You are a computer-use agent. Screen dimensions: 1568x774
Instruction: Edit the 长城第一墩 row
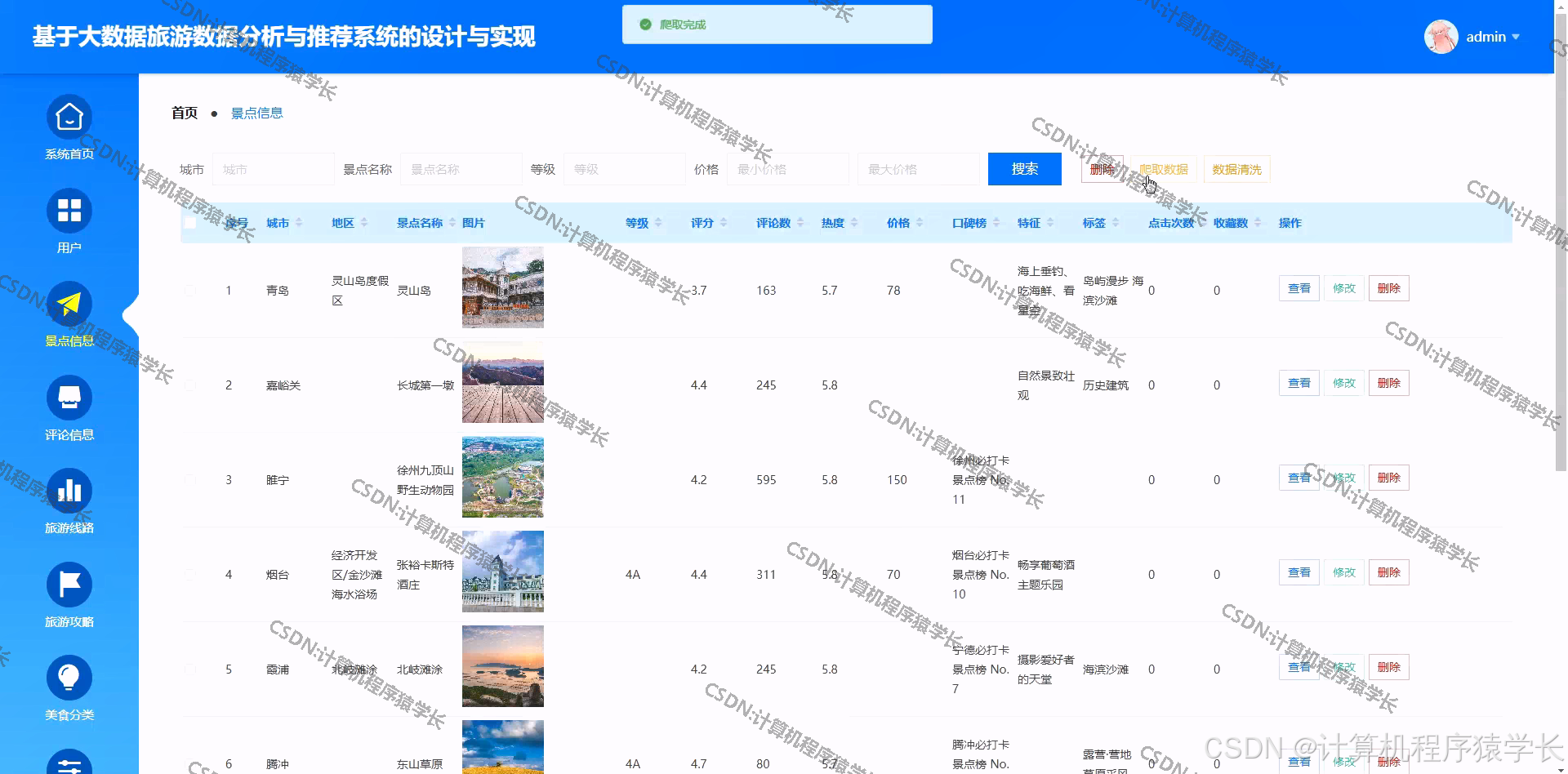point(1343,383)
